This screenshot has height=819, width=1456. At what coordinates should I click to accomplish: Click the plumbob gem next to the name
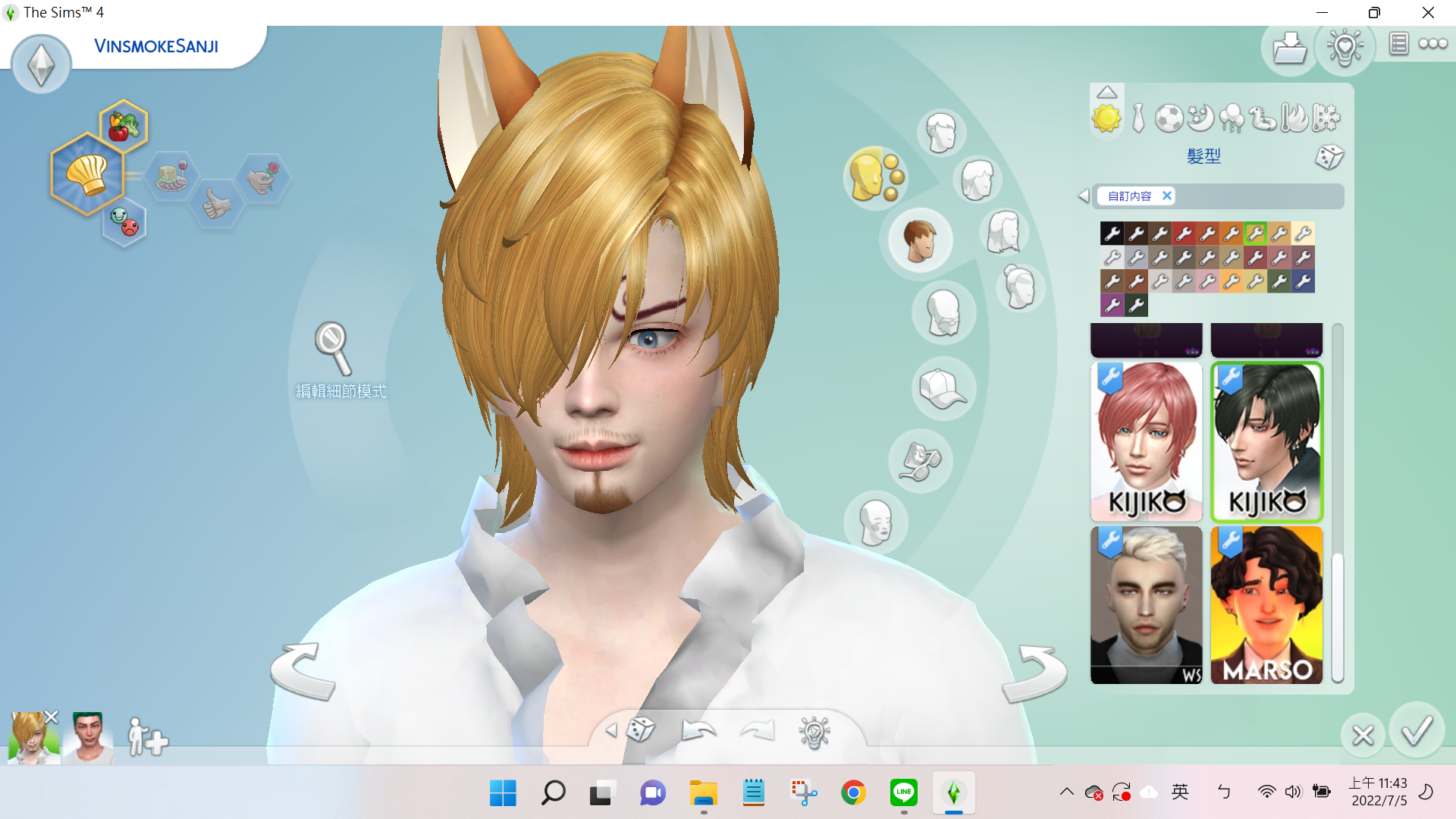click(41, 65)
